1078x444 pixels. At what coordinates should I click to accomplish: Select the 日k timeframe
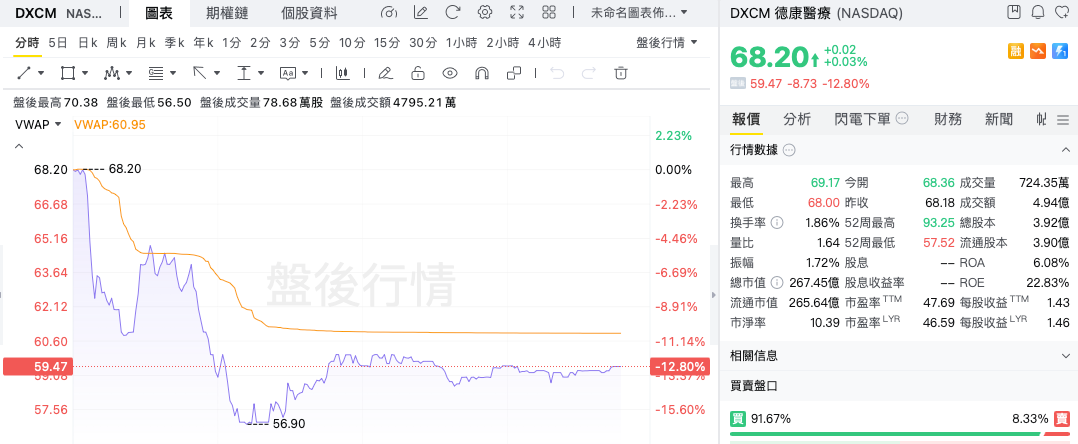tap(87, 43)
